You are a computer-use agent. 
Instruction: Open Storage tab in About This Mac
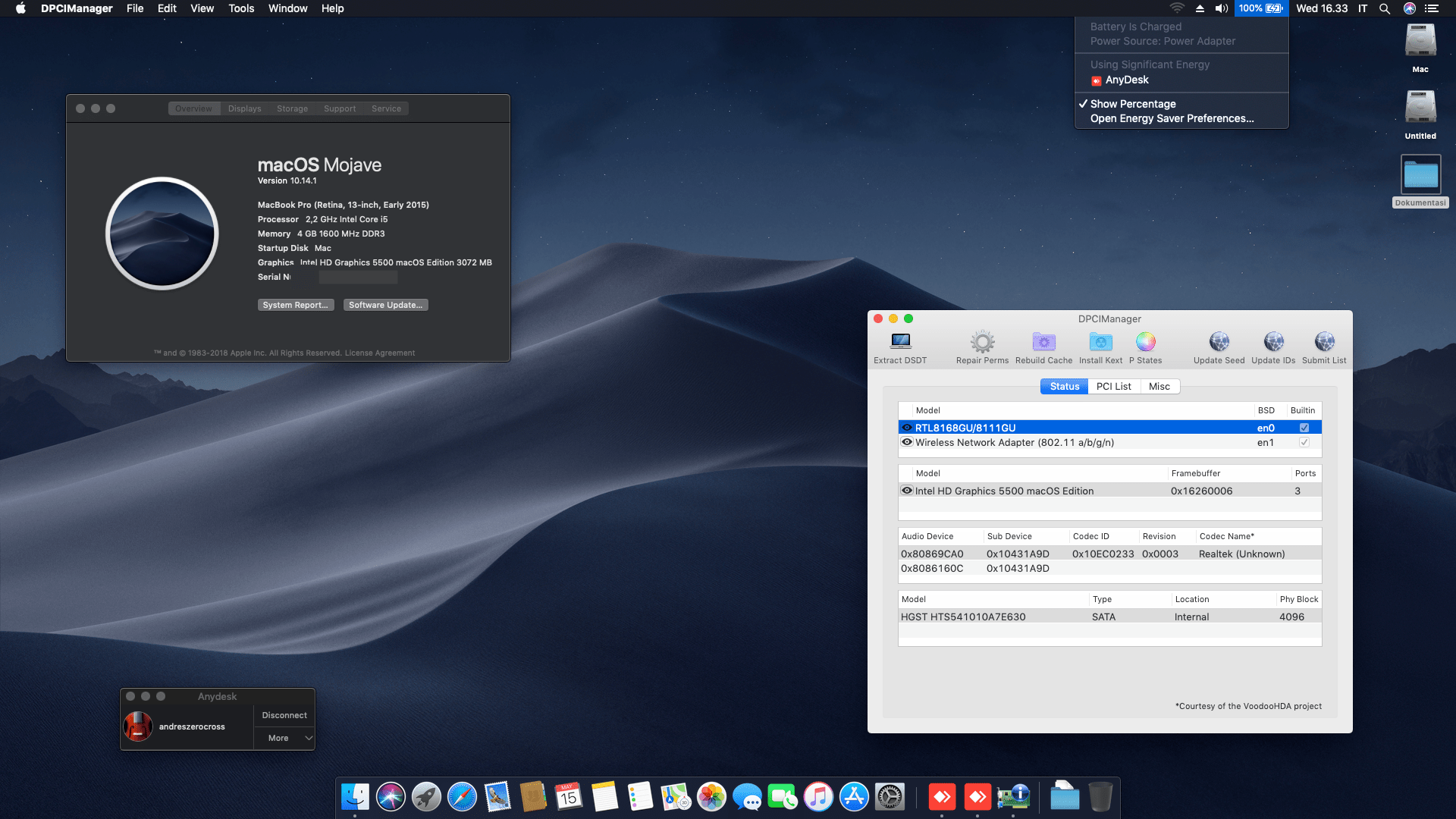(292, 108)
